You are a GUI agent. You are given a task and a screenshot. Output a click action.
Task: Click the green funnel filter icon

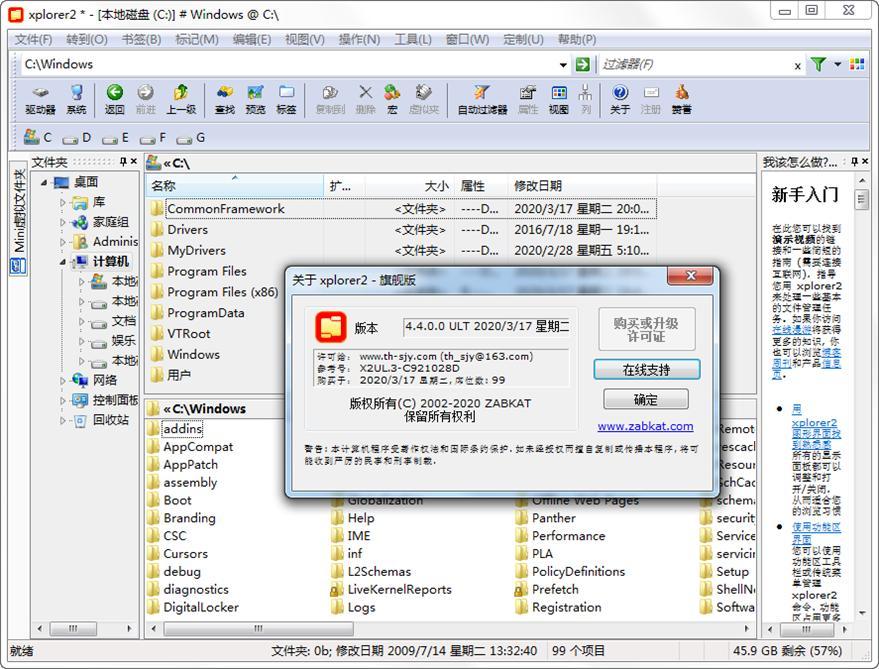(820, 64)
